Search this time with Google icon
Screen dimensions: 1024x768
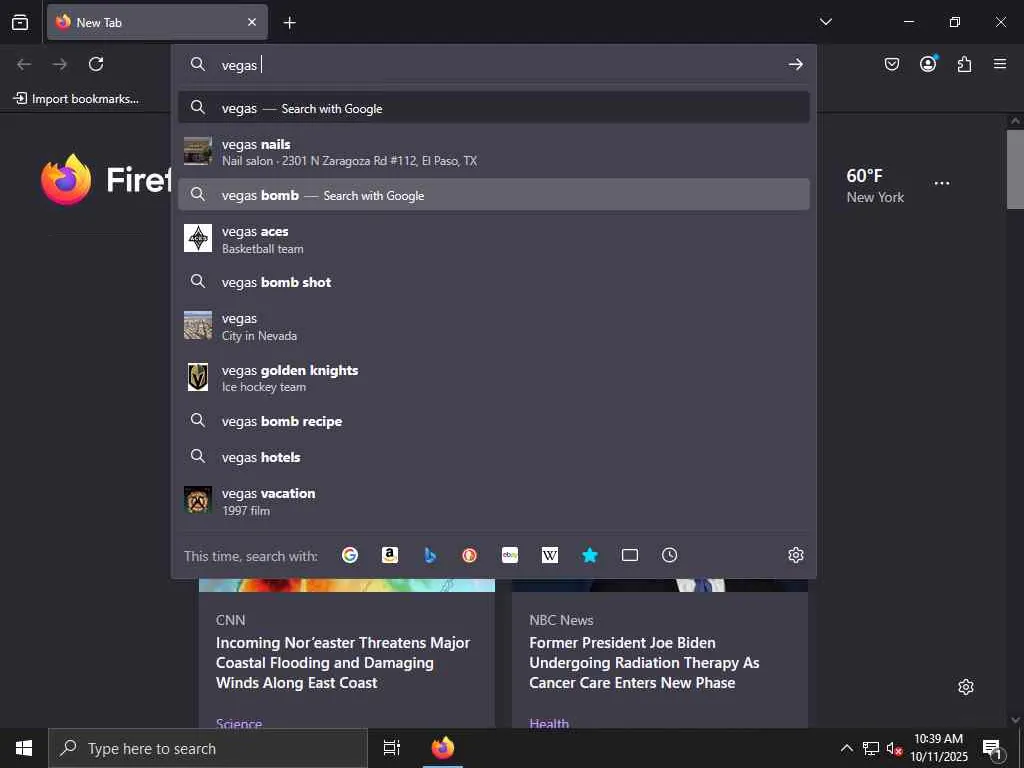350,555
